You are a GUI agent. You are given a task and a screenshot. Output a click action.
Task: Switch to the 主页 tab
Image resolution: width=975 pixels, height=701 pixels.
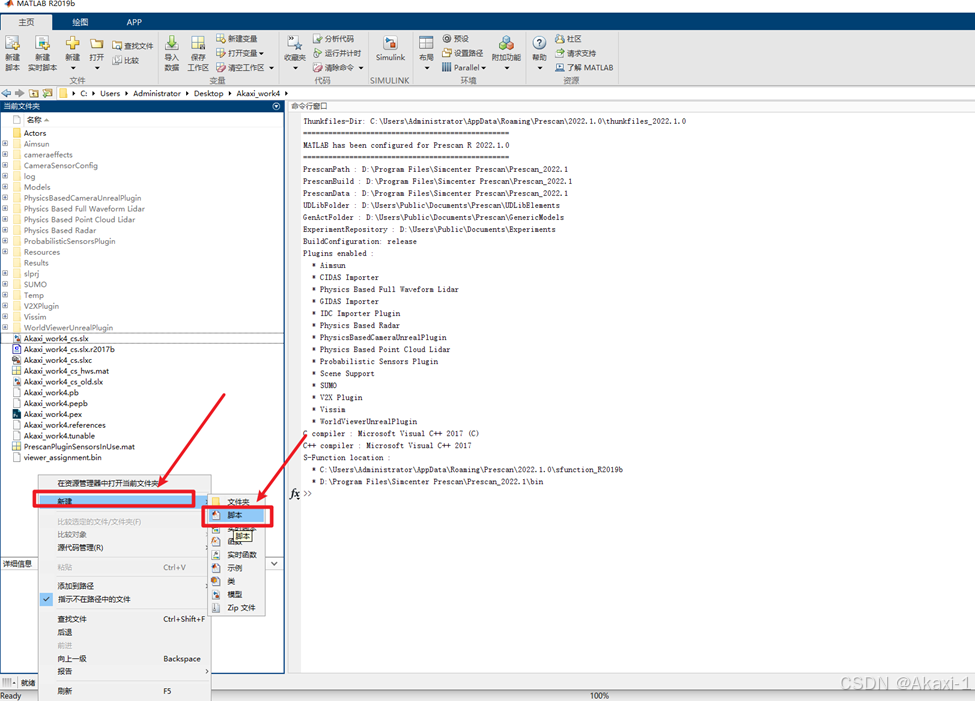tap(26, 22)
